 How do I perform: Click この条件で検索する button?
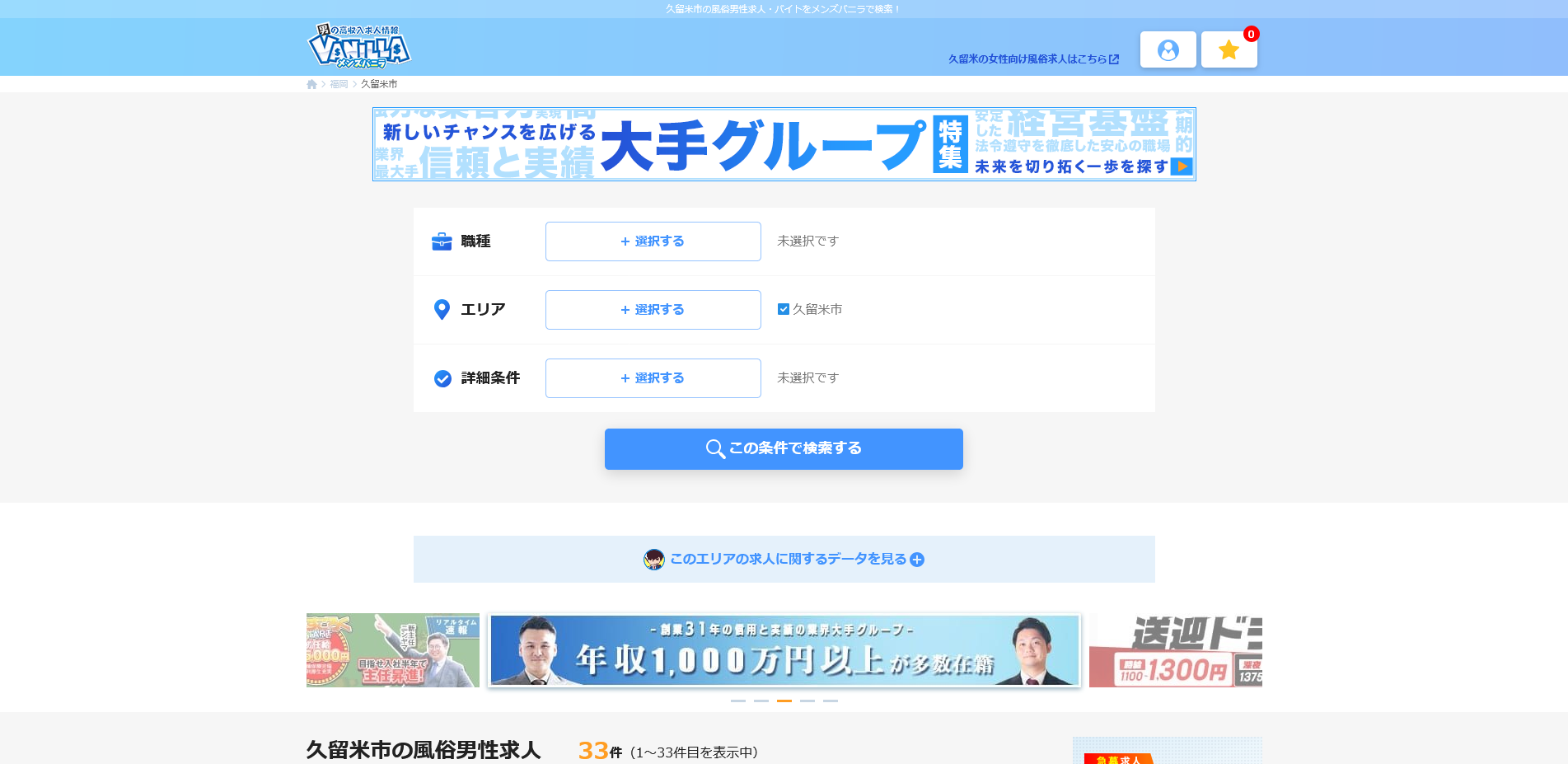point(784,449)
